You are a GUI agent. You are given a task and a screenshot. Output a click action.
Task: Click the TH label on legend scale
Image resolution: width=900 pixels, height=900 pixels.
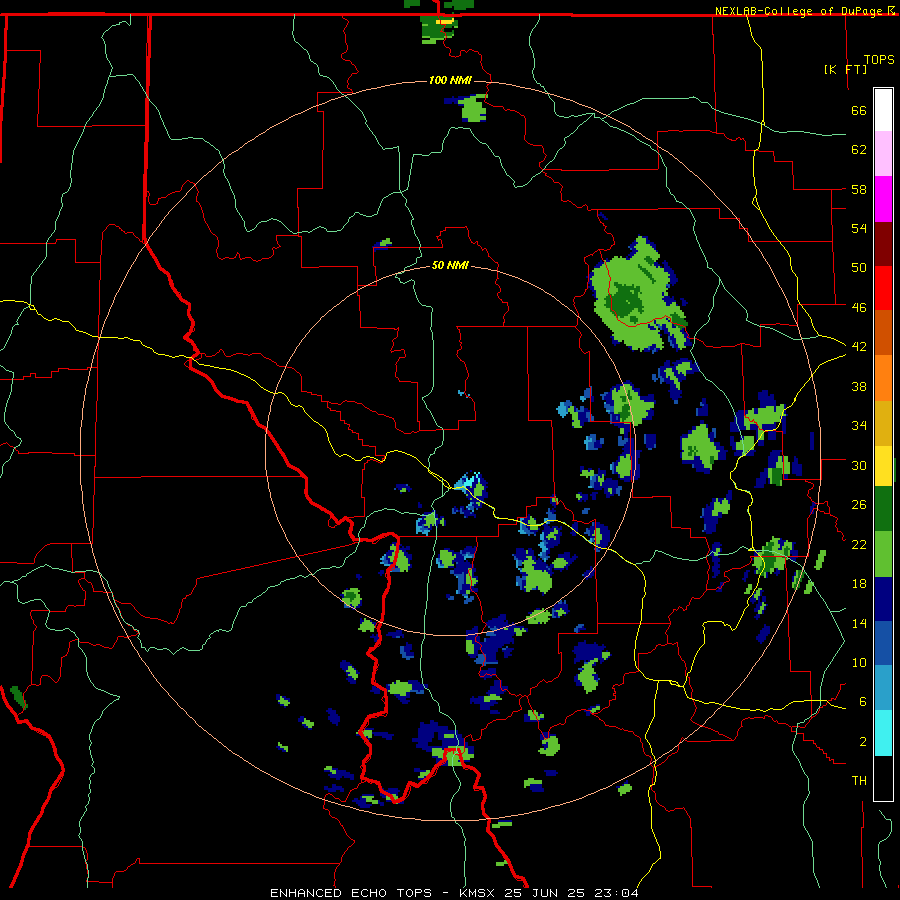[x=859, y=781]
